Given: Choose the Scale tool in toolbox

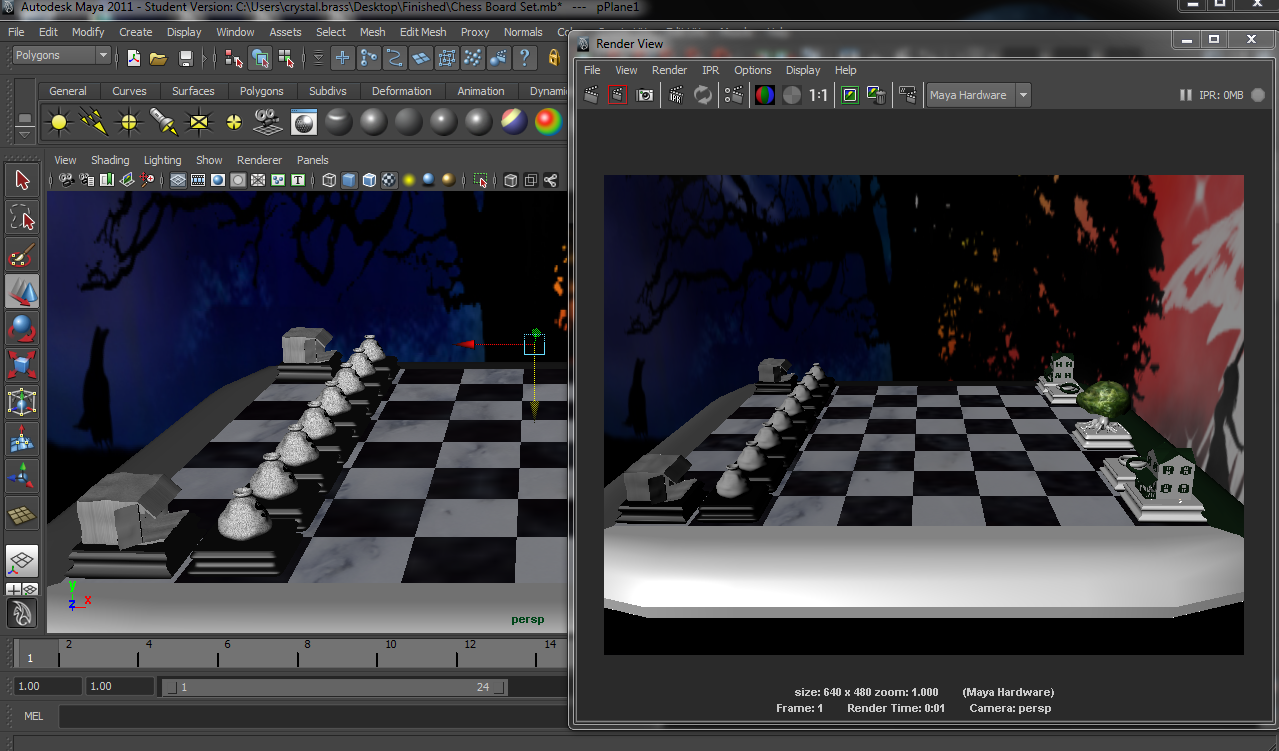Looking at the screenshot, I should [22, 365].
